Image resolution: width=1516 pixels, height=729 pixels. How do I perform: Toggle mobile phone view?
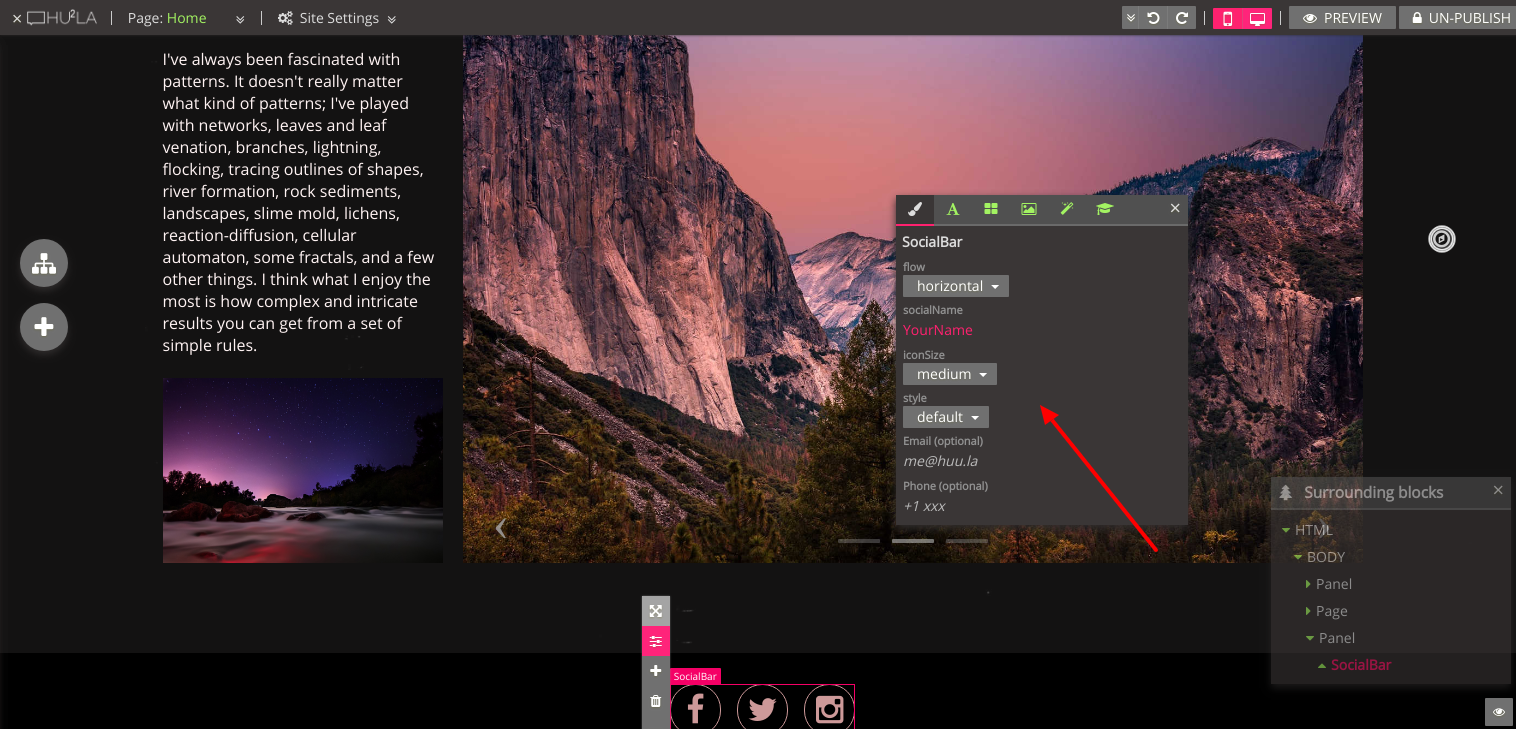click(x=1228, y=18)
